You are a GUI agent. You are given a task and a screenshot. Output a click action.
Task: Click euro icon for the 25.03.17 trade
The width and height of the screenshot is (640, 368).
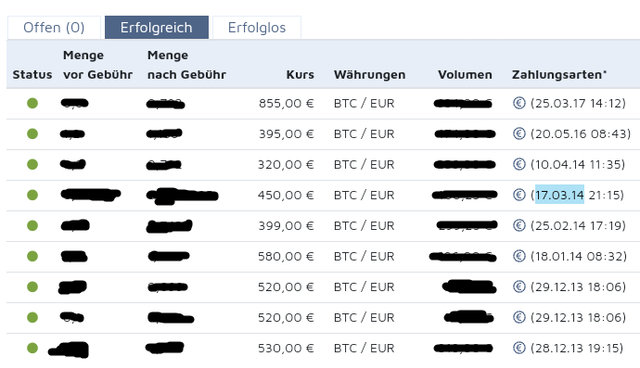coord(519,103)
